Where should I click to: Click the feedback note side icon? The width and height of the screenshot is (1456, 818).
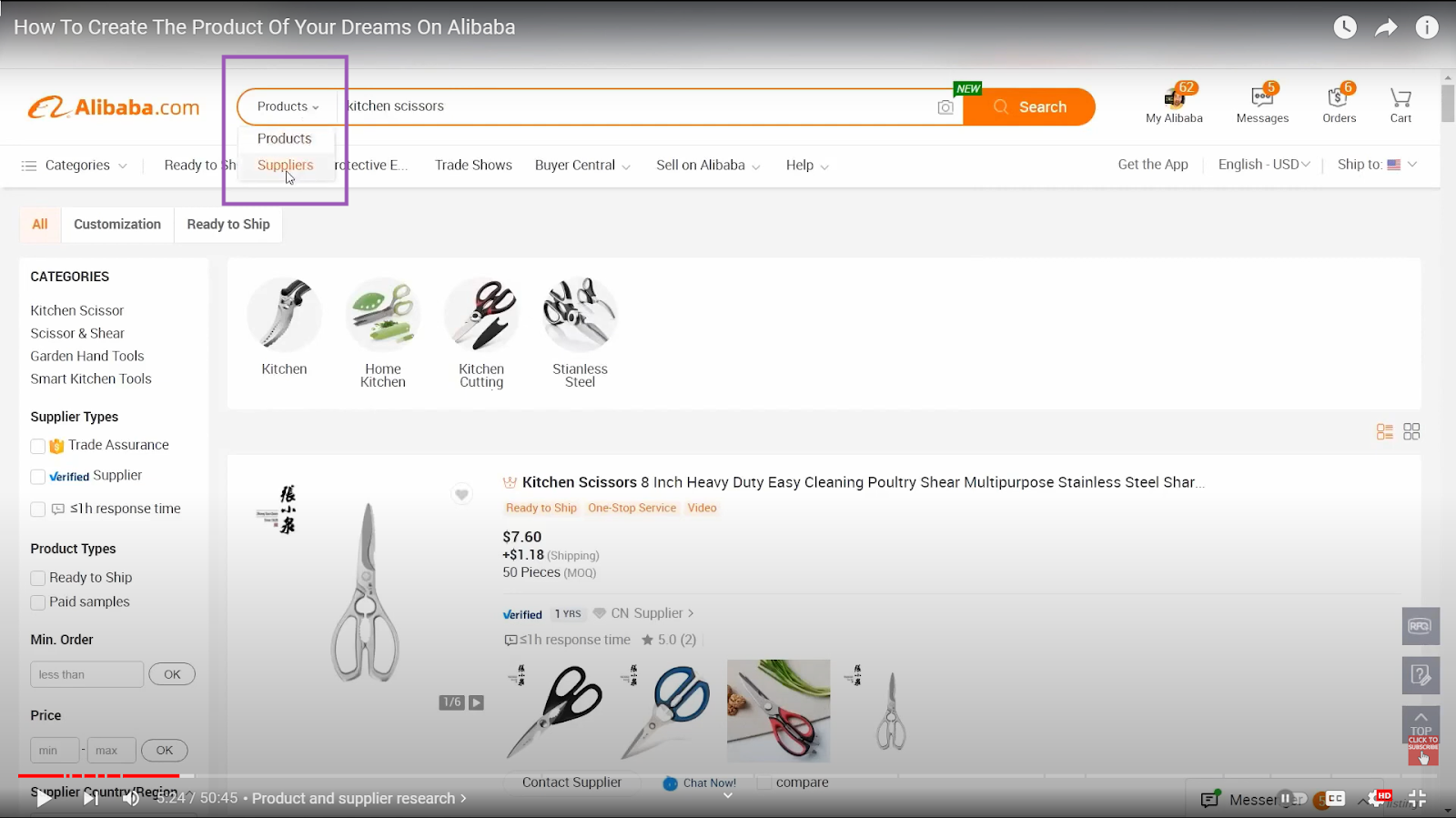pyautogui.click(x=1421, y=675)
